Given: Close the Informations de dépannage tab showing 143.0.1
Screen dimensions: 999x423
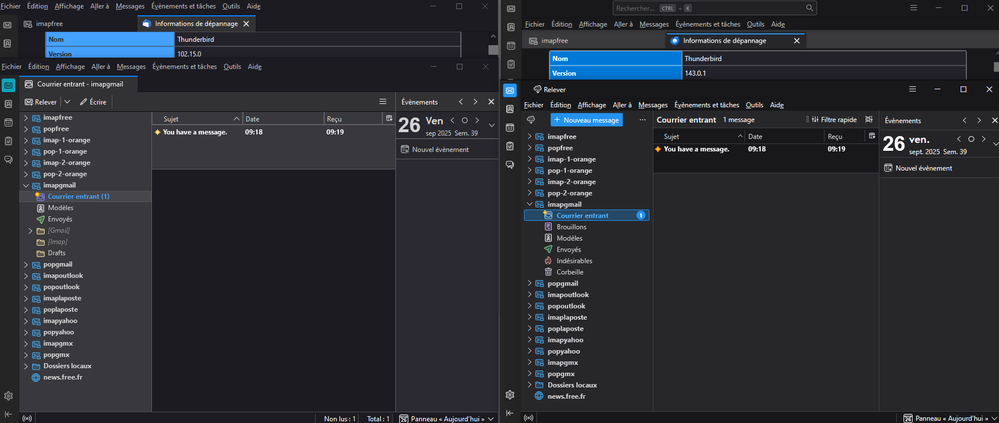Looking at the screenshot, I should coord(797,41).
